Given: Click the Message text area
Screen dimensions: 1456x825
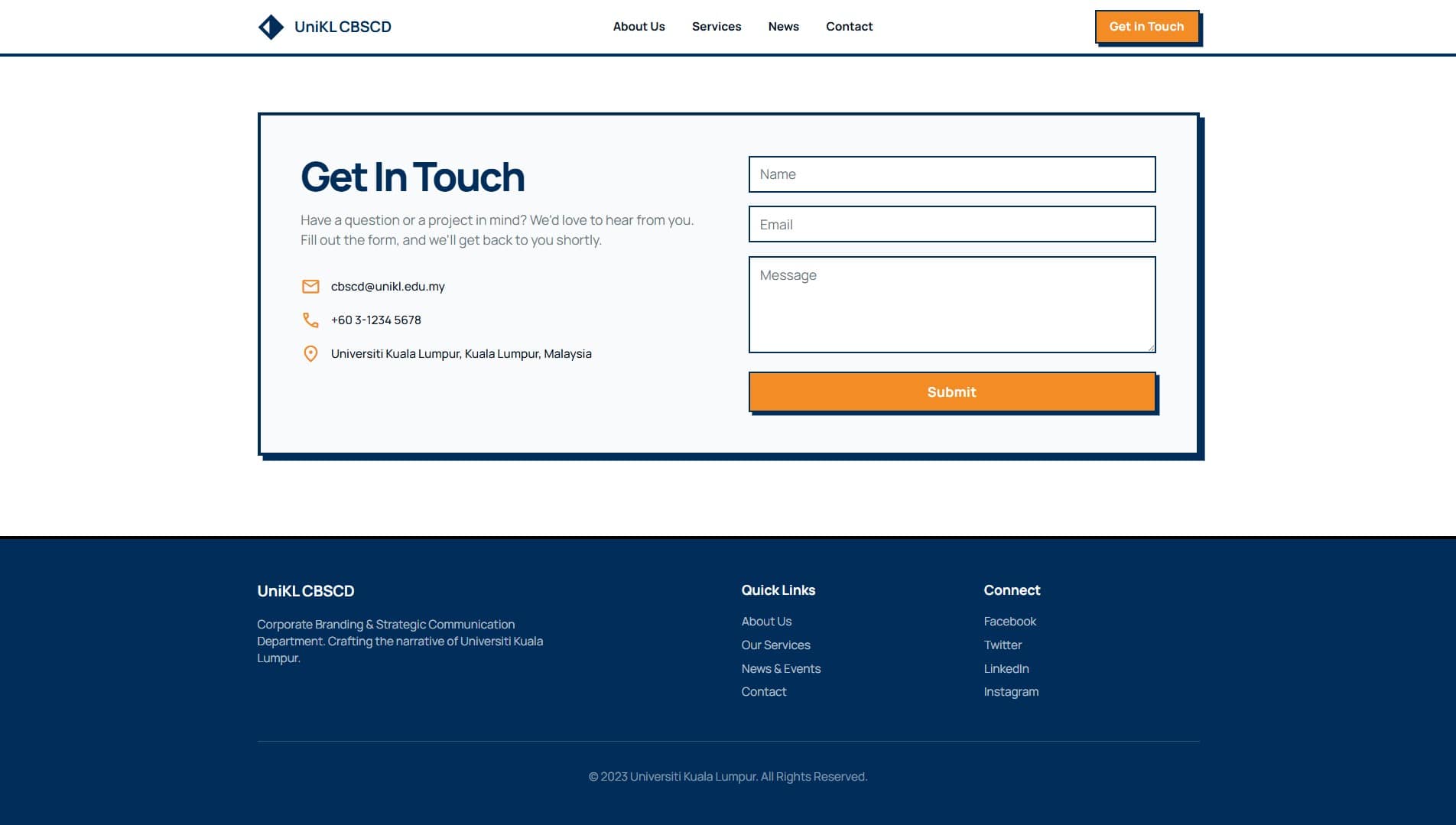Looking at the screenshot, I should pos(951,304).
